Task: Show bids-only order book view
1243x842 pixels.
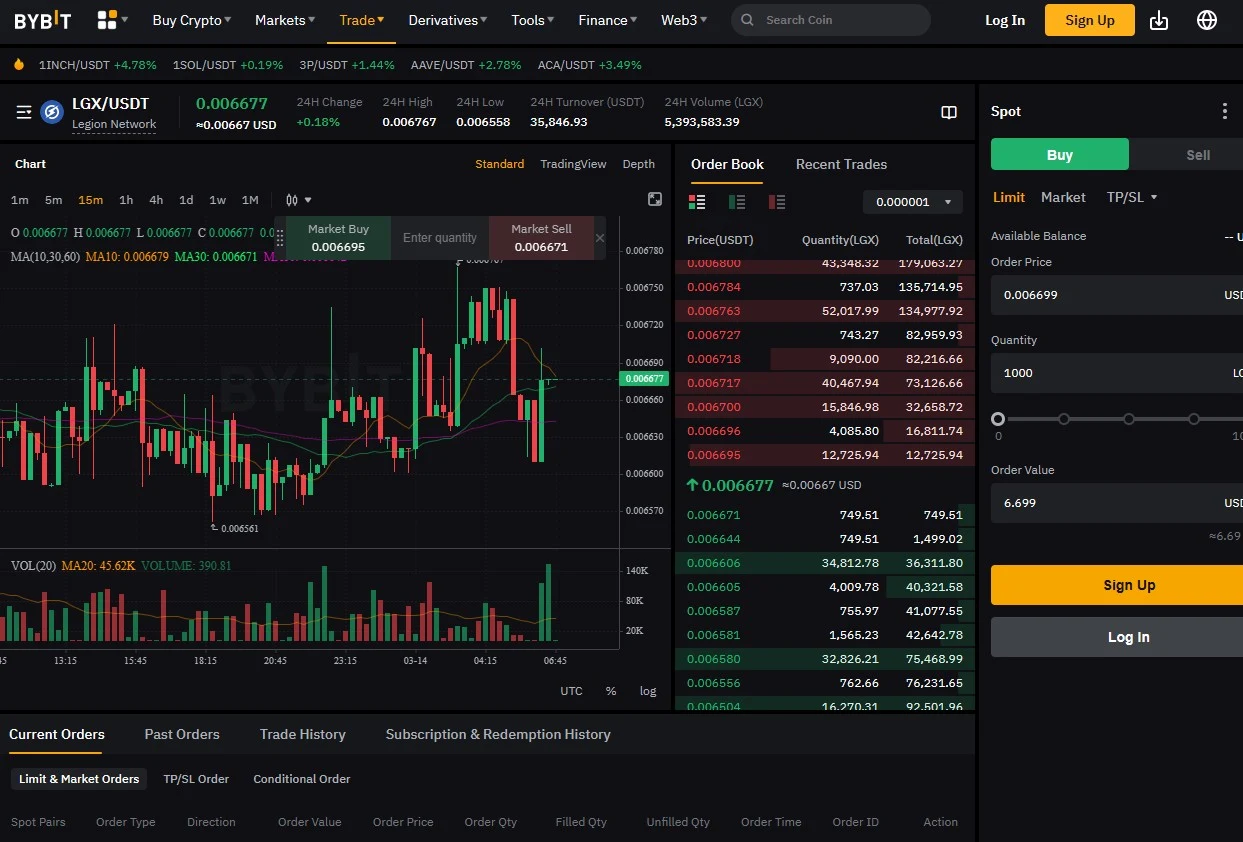Action: coord(737,202)
